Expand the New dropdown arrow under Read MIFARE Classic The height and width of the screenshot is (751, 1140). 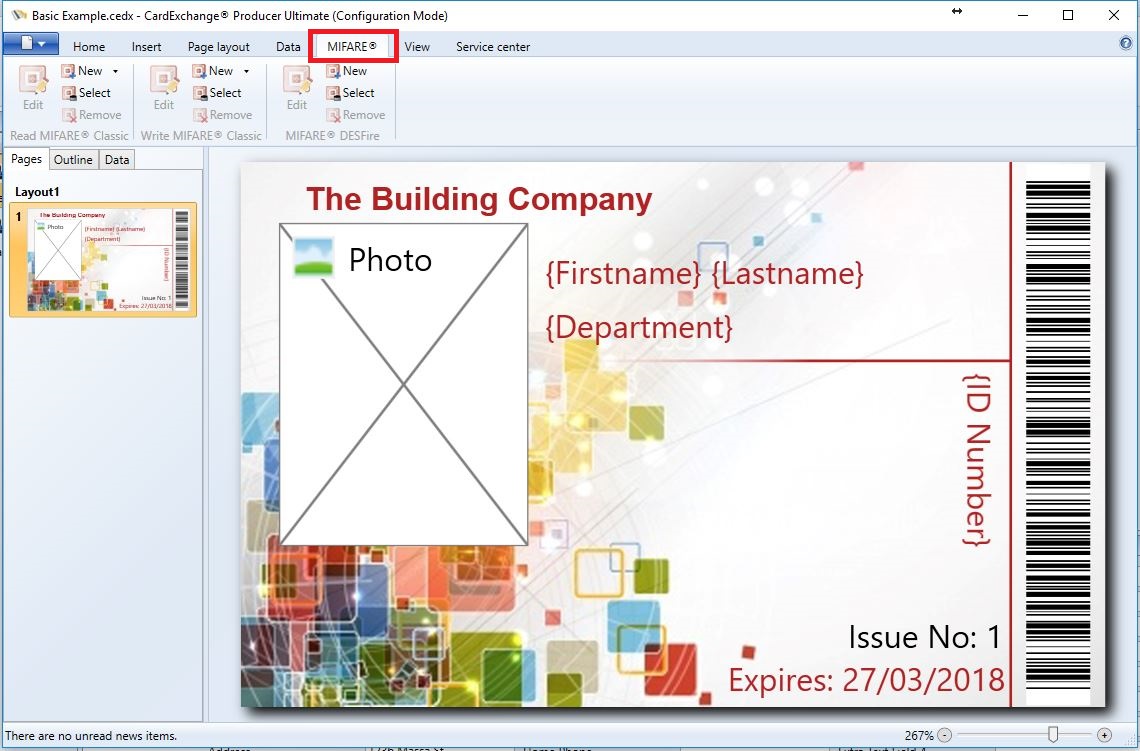pyautogui.click(x=115, y=71)
